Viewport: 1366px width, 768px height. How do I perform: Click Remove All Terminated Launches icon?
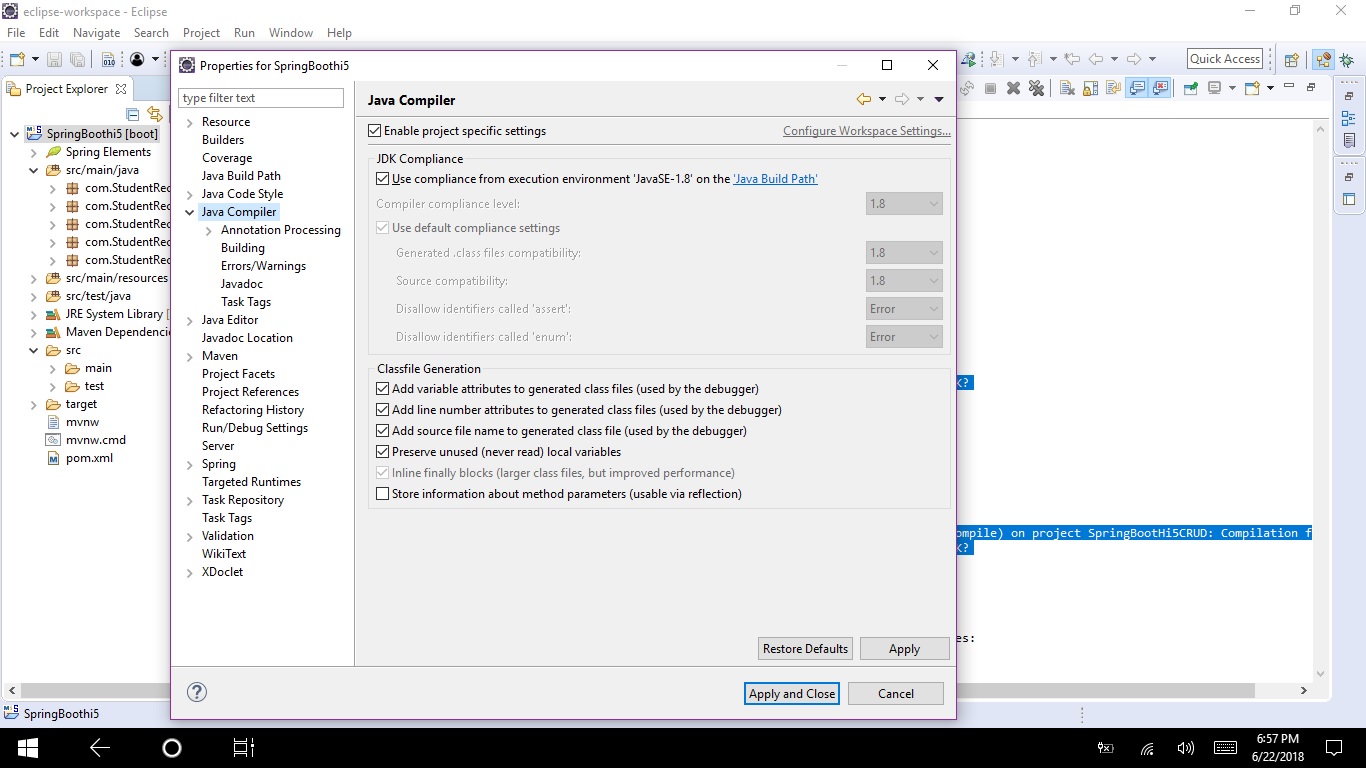[x=1036, y=88]
